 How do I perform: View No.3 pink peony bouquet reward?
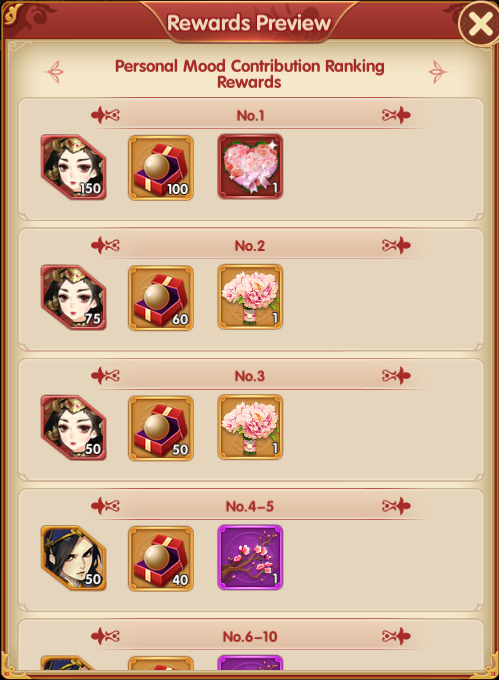pyautogui.click(x=250, y=427)
